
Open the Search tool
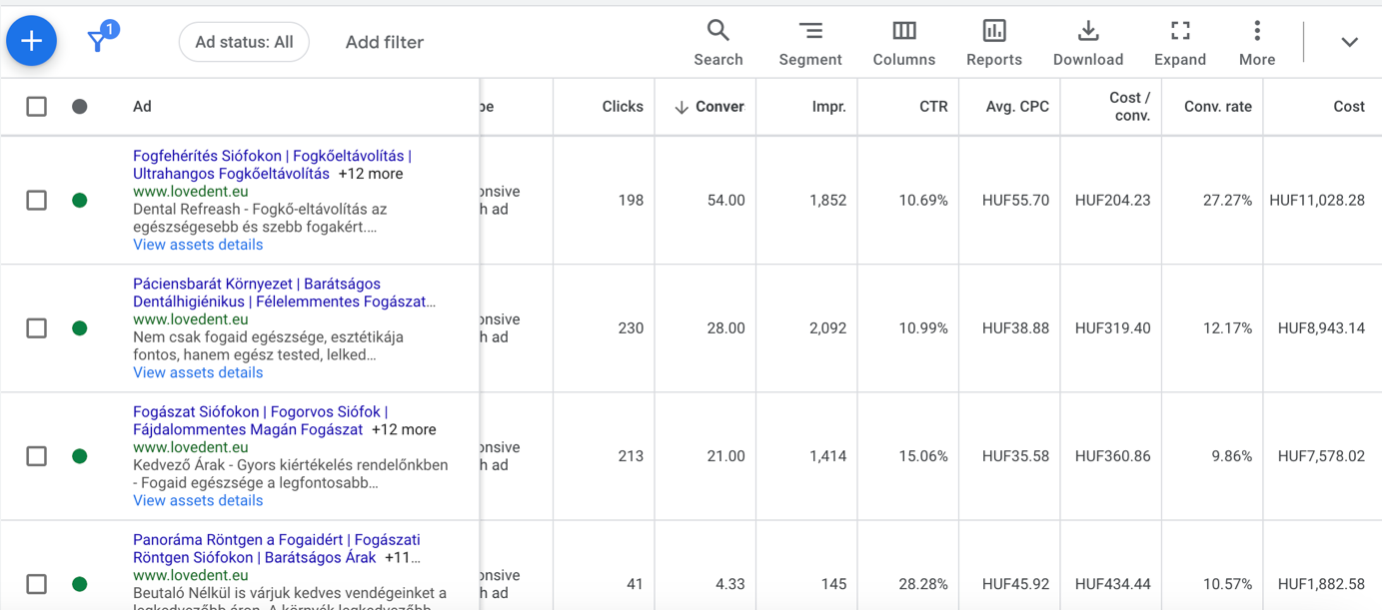[x=718, y=43]
